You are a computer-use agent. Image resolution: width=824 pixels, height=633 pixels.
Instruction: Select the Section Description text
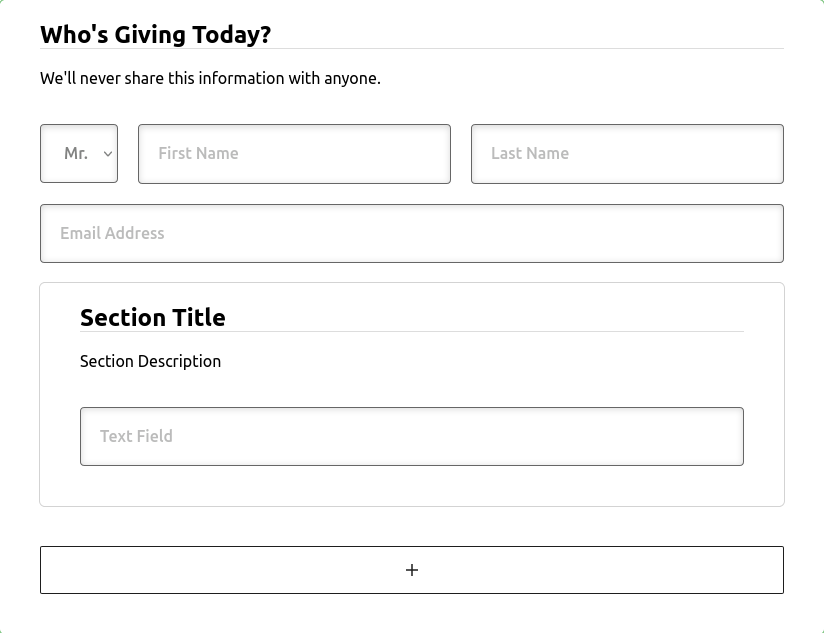pyautogui.click(x=150, y=361)
